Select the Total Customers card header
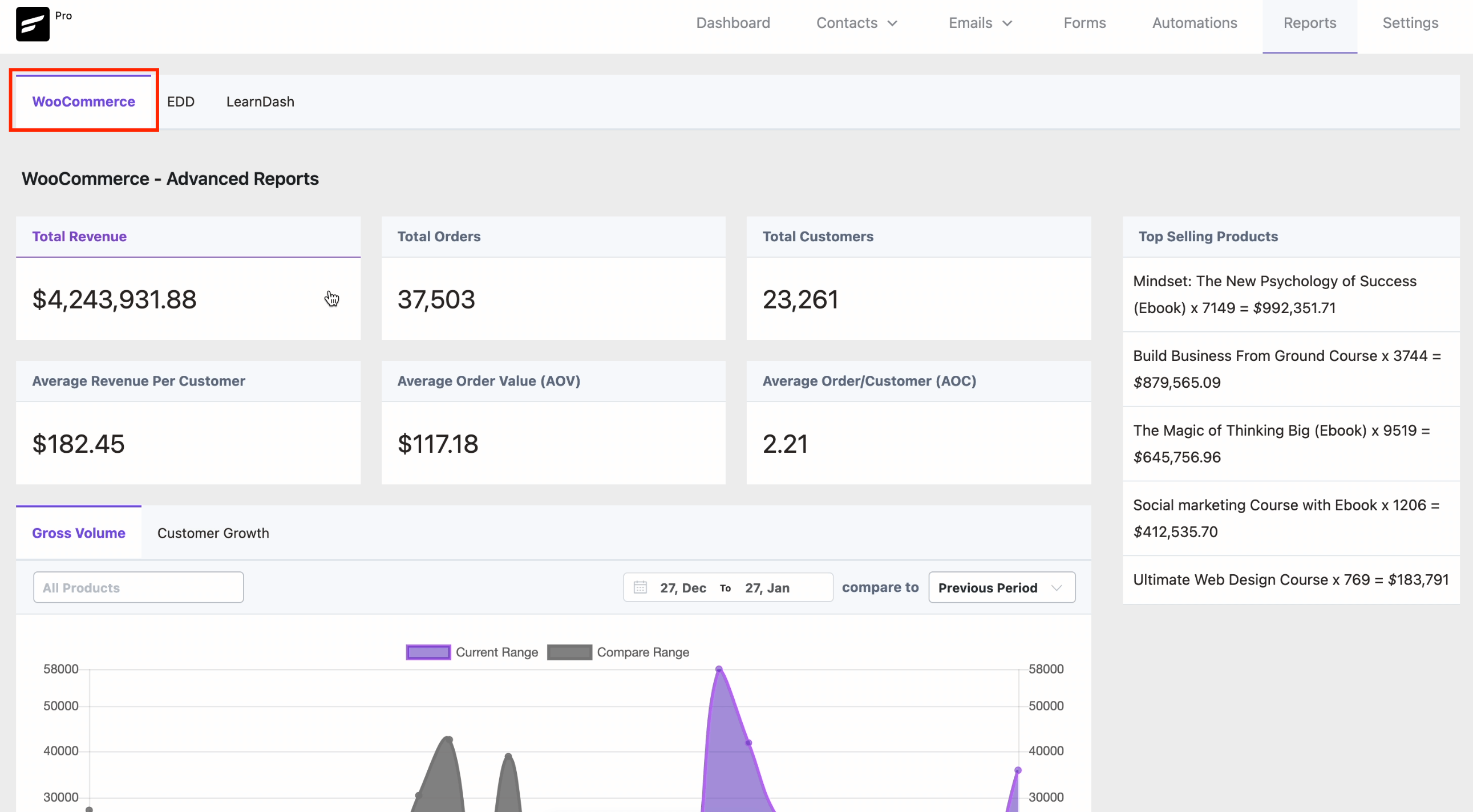This screenshot has height=812, width=1473. pos(918,237)
